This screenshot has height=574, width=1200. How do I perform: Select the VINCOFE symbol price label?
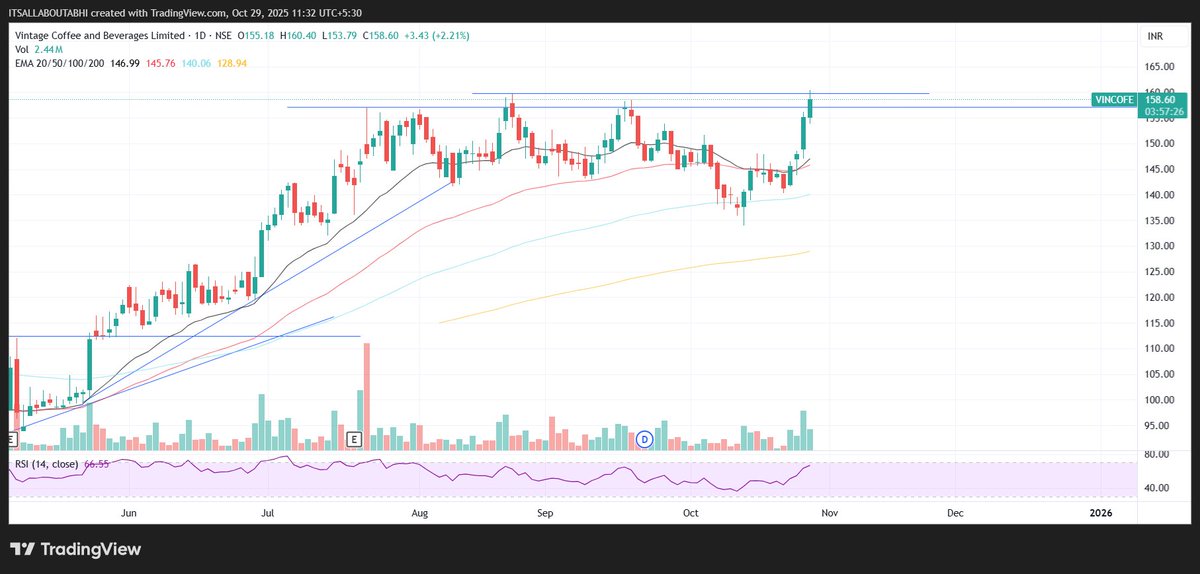(1114, 100)
